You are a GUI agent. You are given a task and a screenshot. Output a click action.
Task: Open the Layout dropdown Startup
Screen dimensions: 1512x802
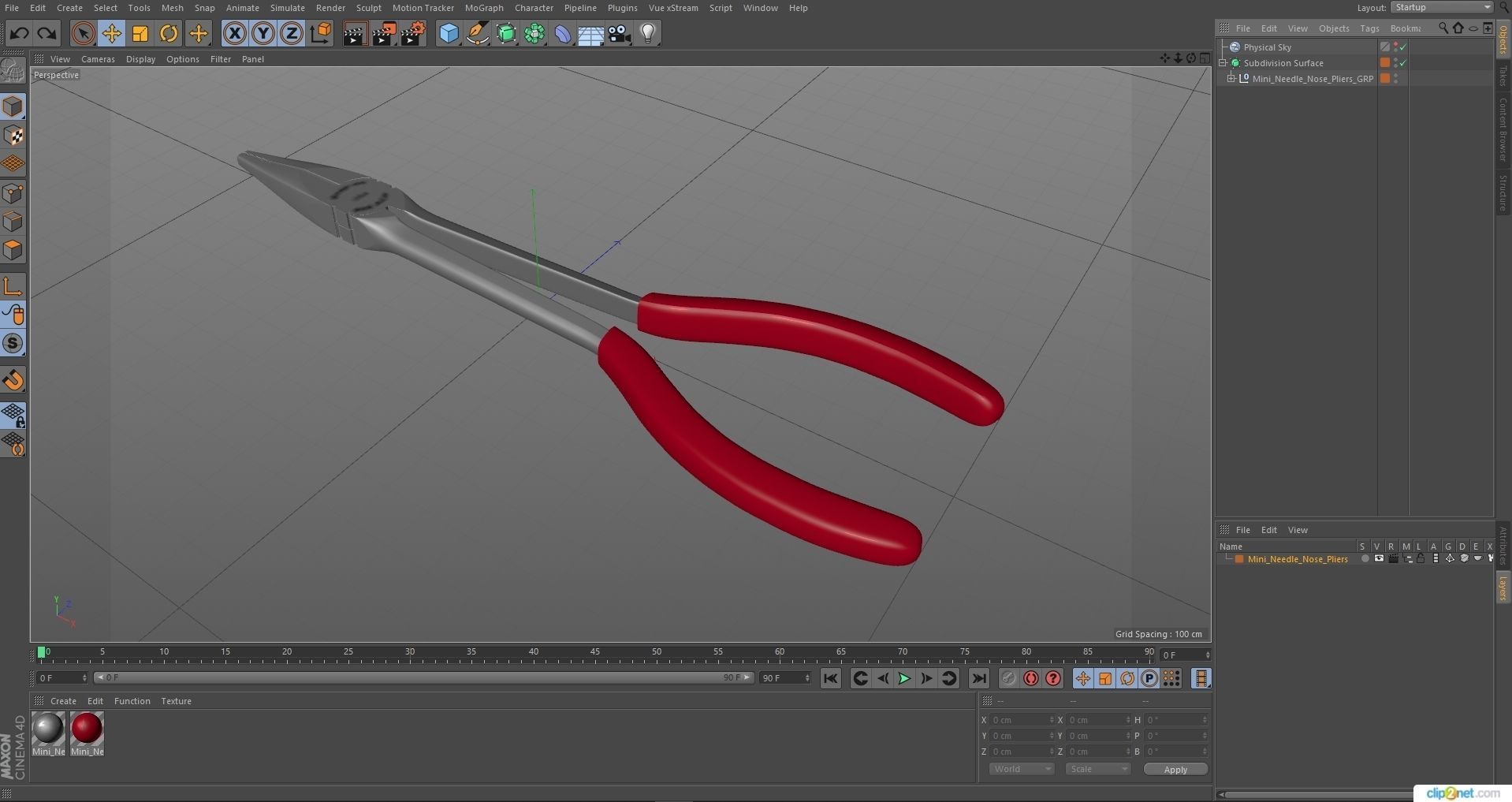[x=1441, y=7]
